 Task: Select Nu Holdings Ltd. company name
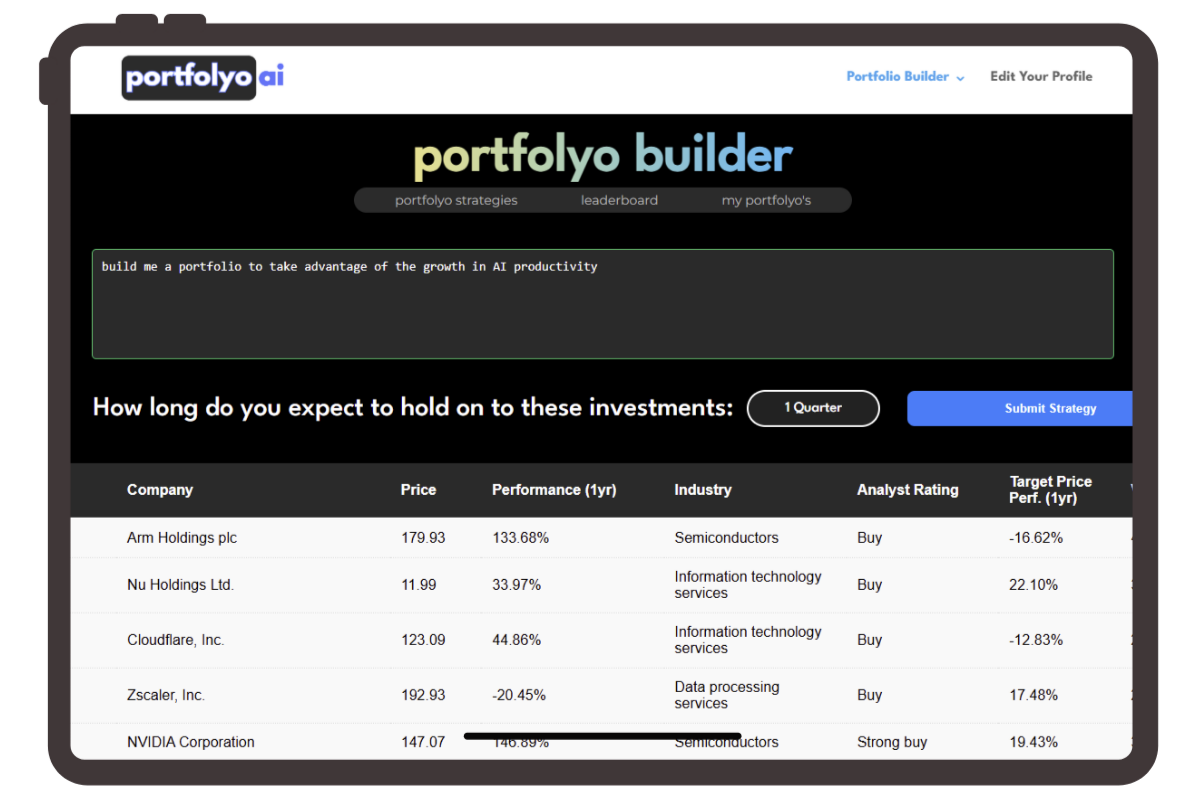click(x=180, y=585)
